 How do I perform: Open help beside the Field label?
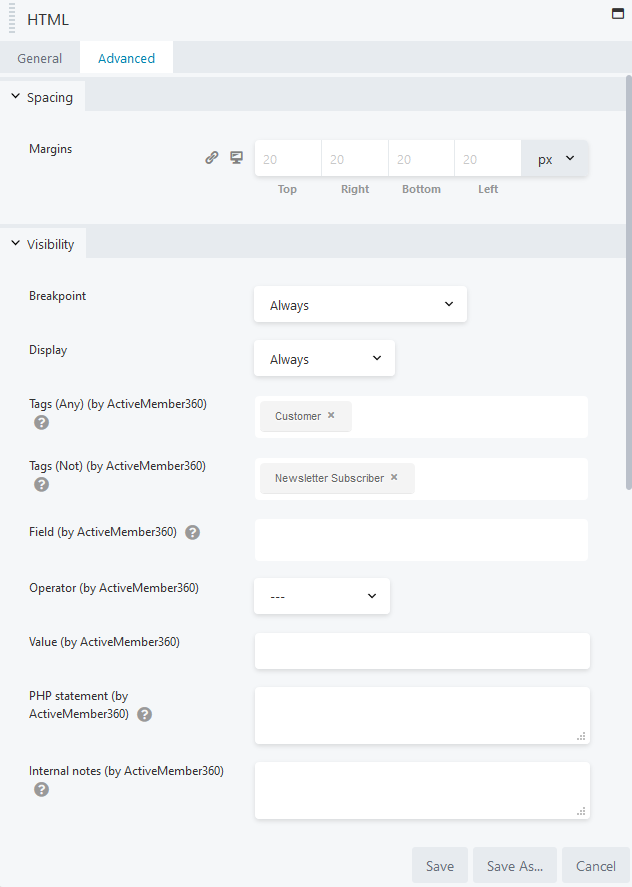tap(192, 532)
